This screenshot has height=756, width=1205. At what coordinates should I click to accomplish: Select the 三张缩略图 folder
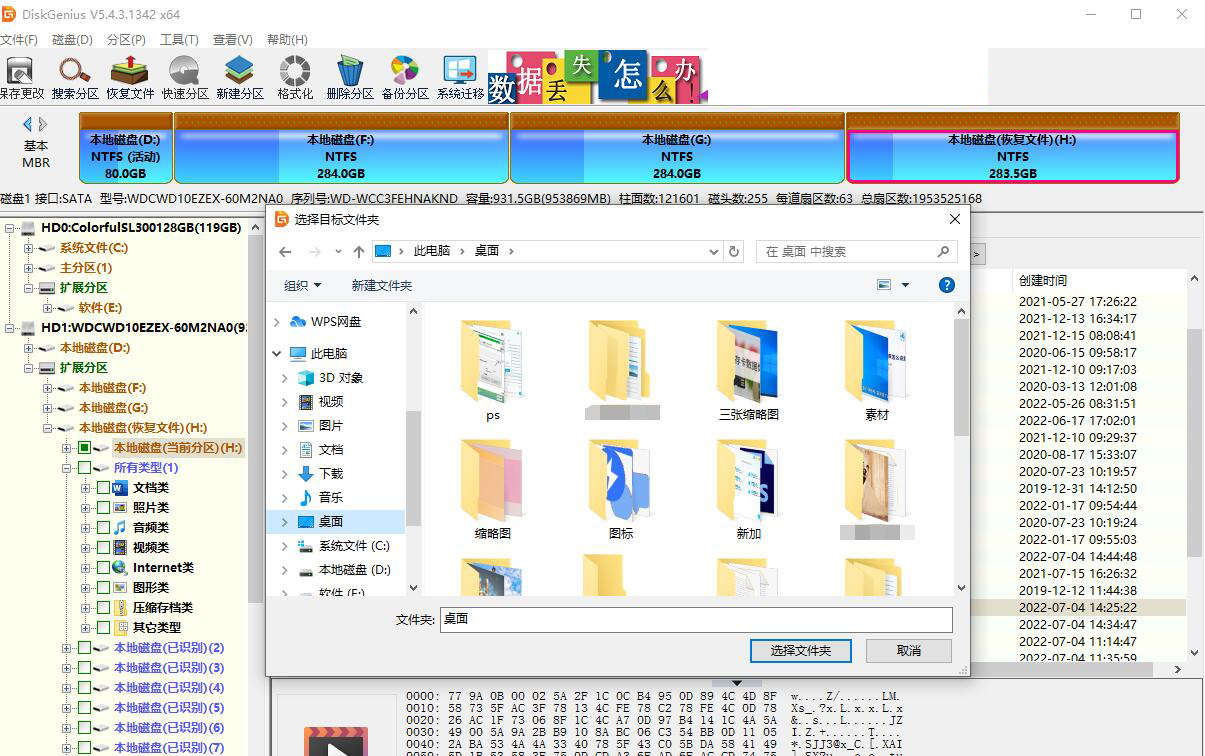click(x=748, y=370)
